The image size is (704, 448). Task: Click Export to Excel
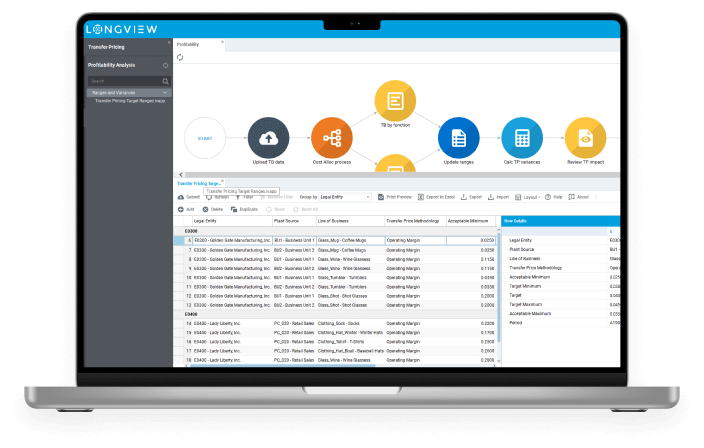click(x=436, y=197)
